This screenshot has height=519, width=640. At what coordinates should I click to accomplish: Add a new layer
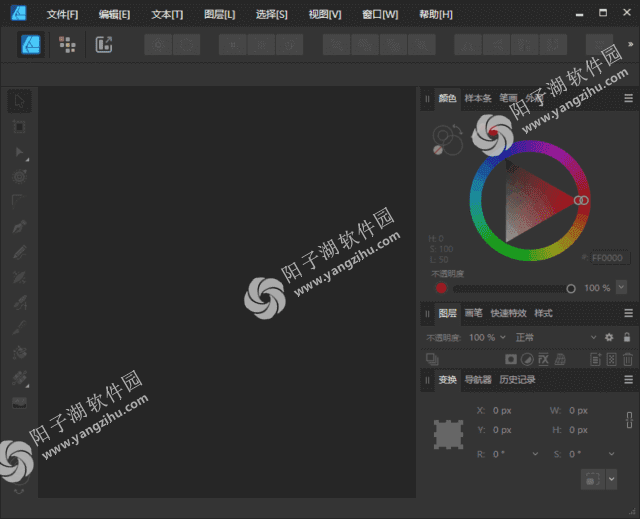tap(596, 359)
